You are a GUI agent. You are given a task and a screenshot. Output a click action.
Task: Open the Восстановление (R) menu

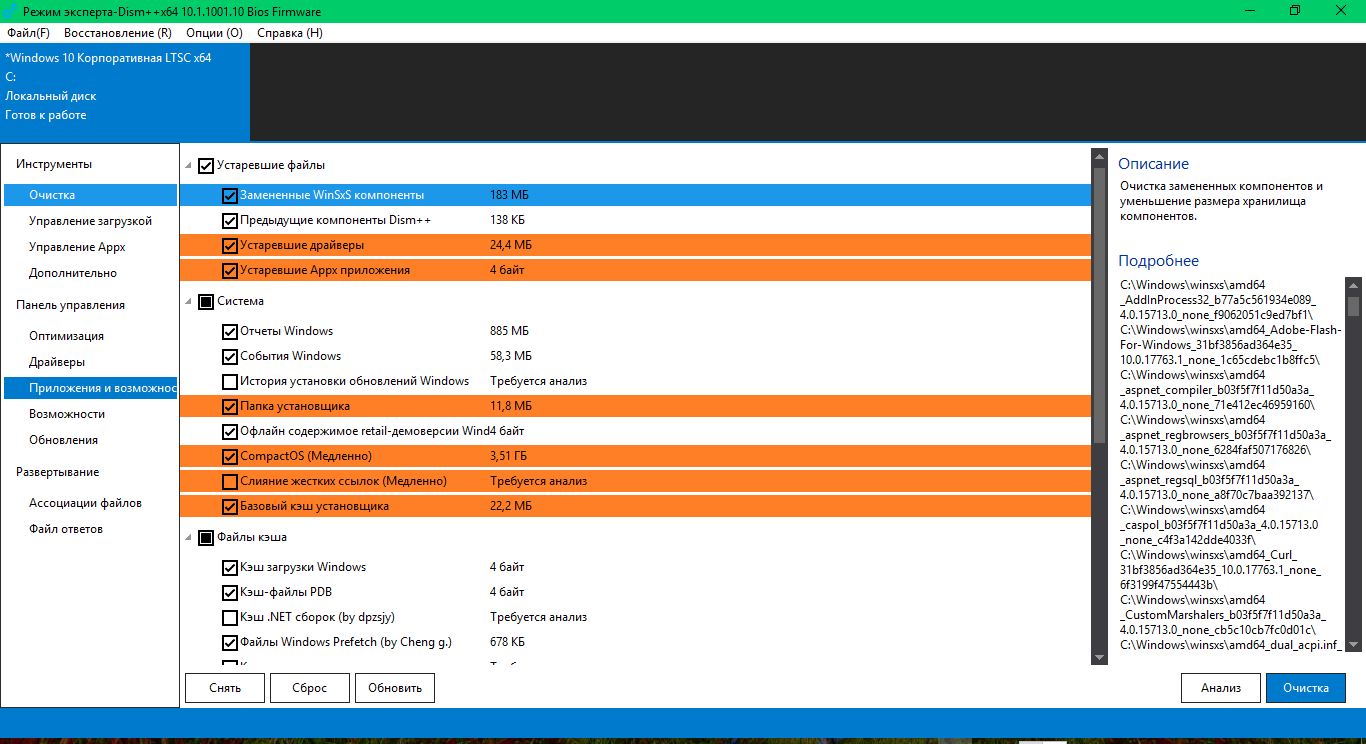117,33
